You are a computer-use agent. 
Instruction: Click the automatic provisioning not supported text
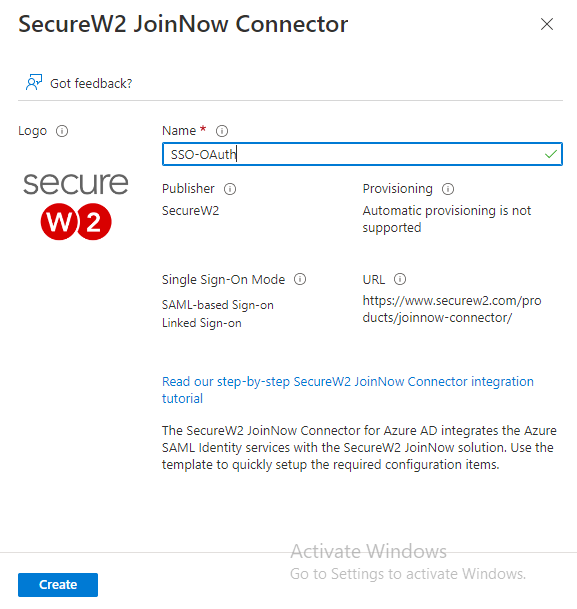tap(447, 219)
